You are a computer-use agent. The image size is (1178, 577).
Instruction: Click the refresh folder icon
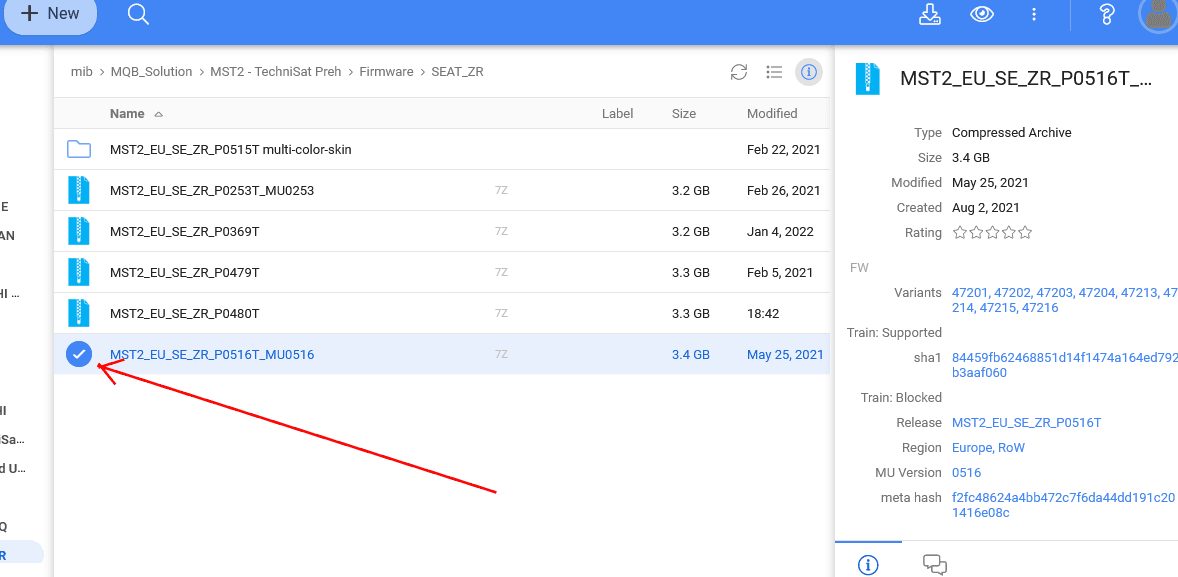739,72
